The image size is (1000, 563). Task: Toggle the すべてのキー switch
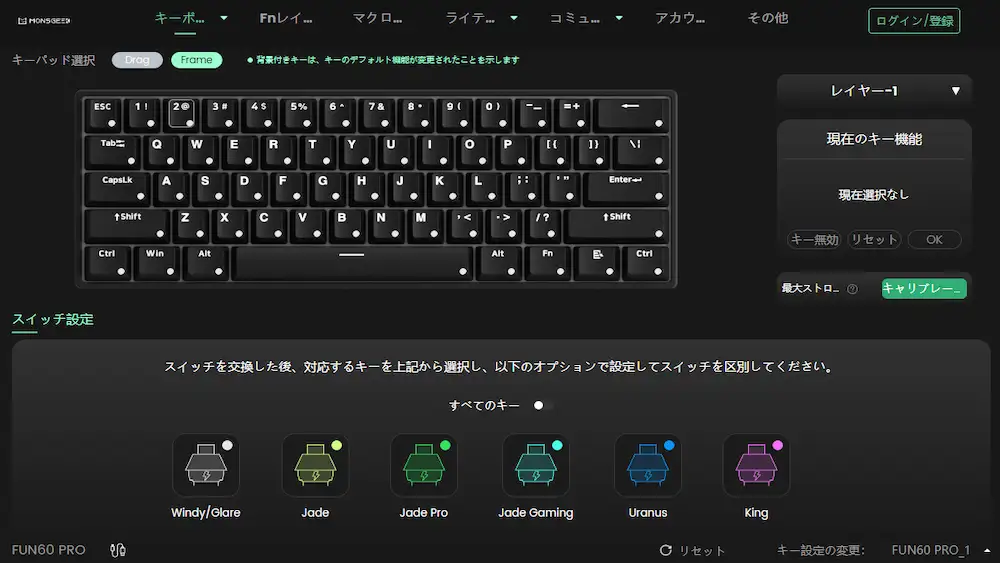(543, 406)
